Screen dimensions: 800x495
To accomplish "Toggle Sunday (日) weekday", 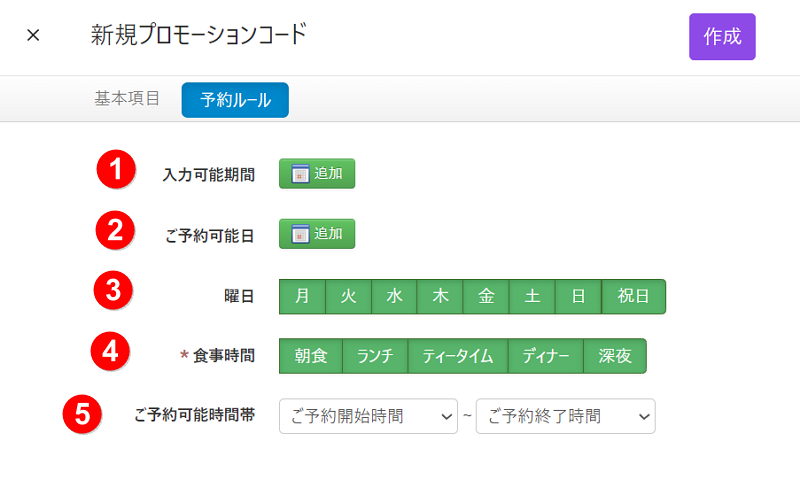I will click(578, 297).
